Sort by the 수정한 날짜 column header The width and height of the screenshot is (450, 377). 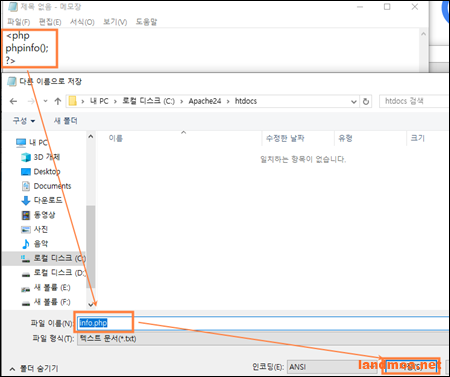pyautogui.click(x=285, y=138)
